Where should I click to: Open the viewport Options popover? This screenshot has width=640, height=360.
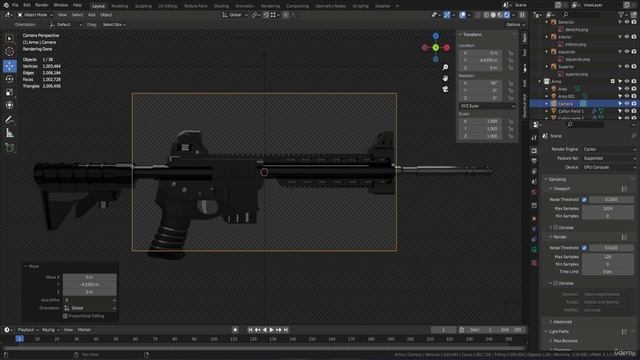click(515, 24)
